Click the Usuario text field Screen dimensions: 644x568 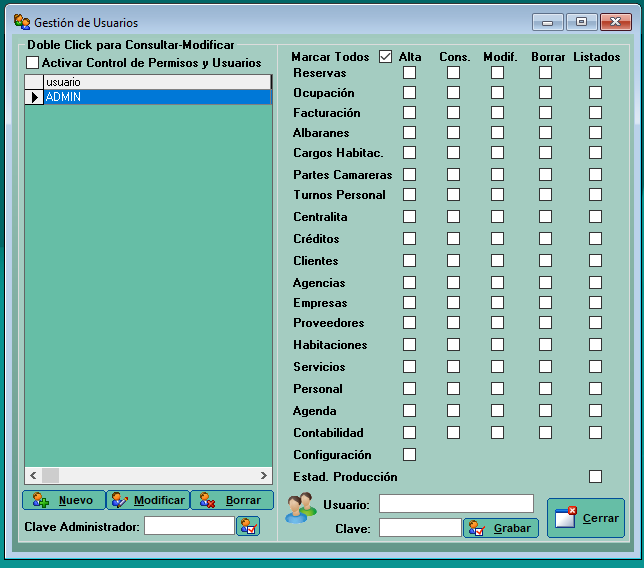(456, 504)
